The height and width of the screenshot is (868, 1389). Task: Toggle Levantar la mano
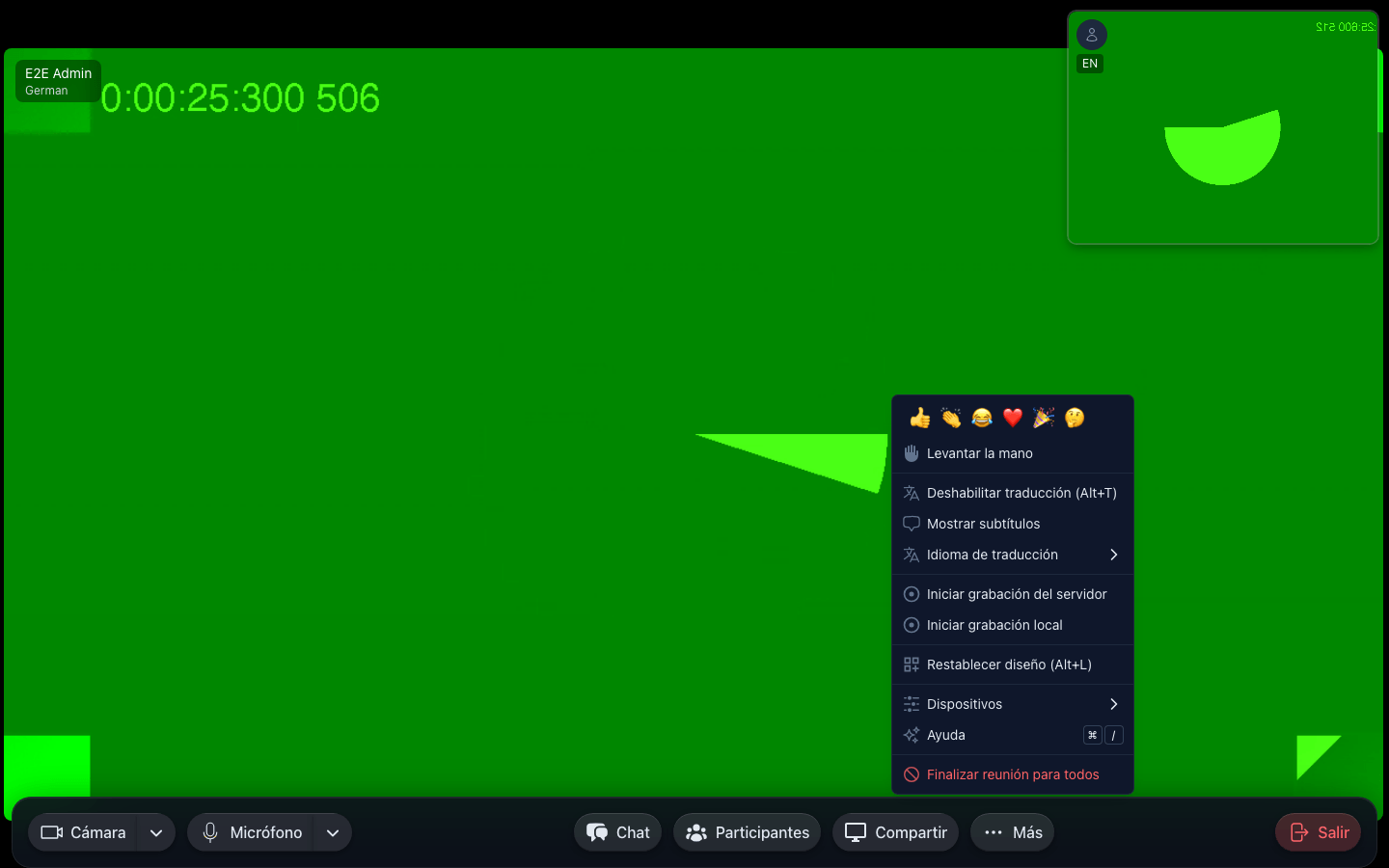[1013, 453]
